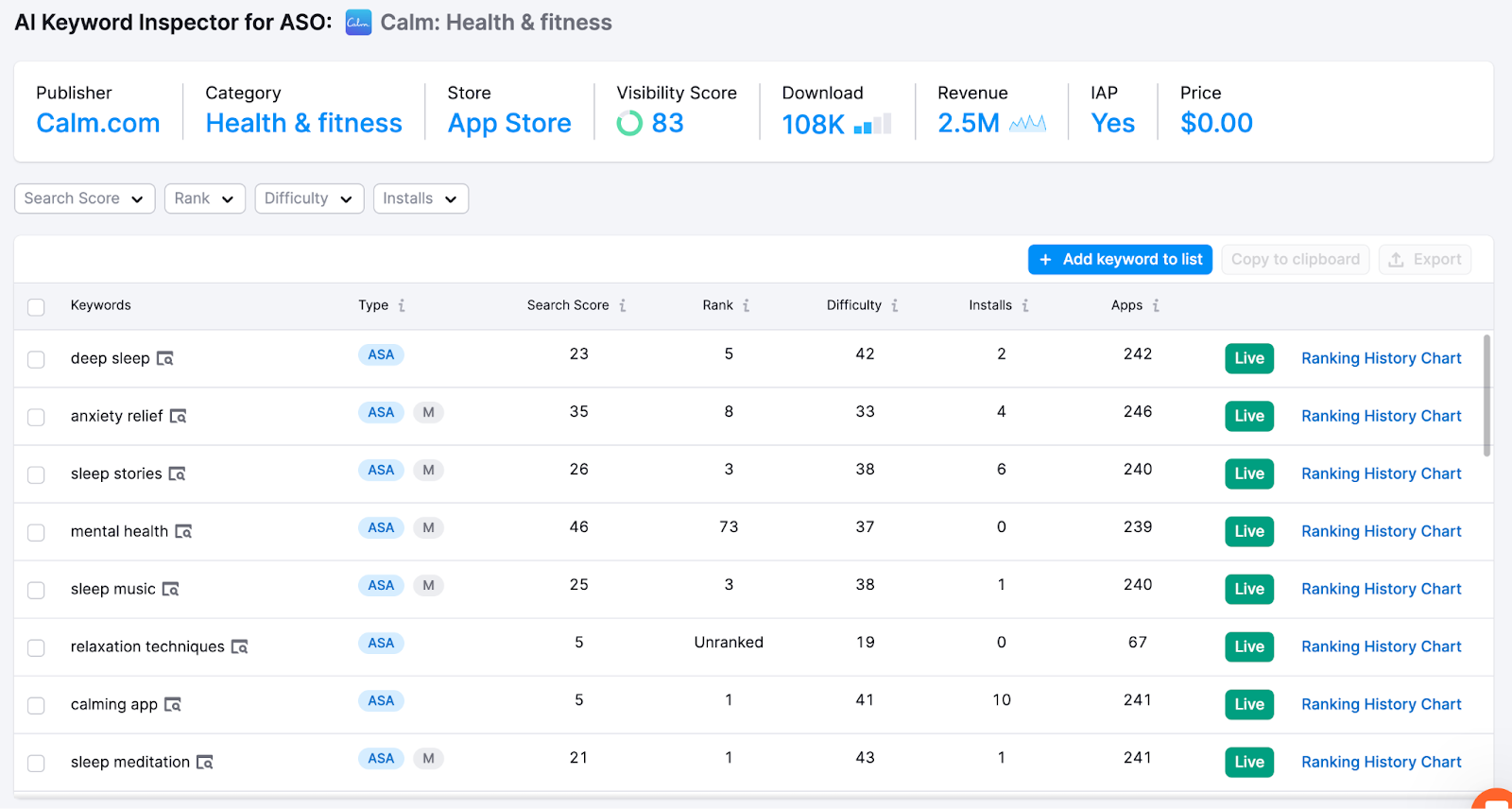The width and height of the screenshot is (1512, 809).
Task: Open search icon beside calming app keyword
Action: [173, 704]
